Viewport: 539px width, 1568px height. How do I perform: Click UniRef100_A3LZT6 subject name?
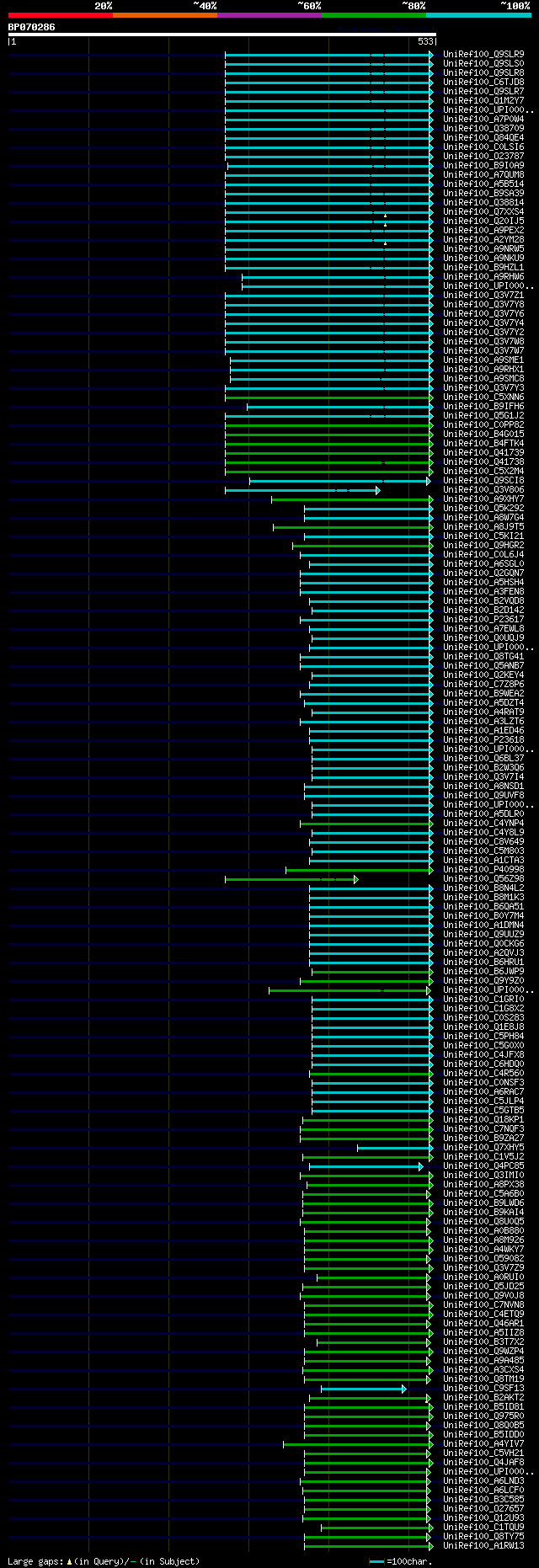point(483,722)
